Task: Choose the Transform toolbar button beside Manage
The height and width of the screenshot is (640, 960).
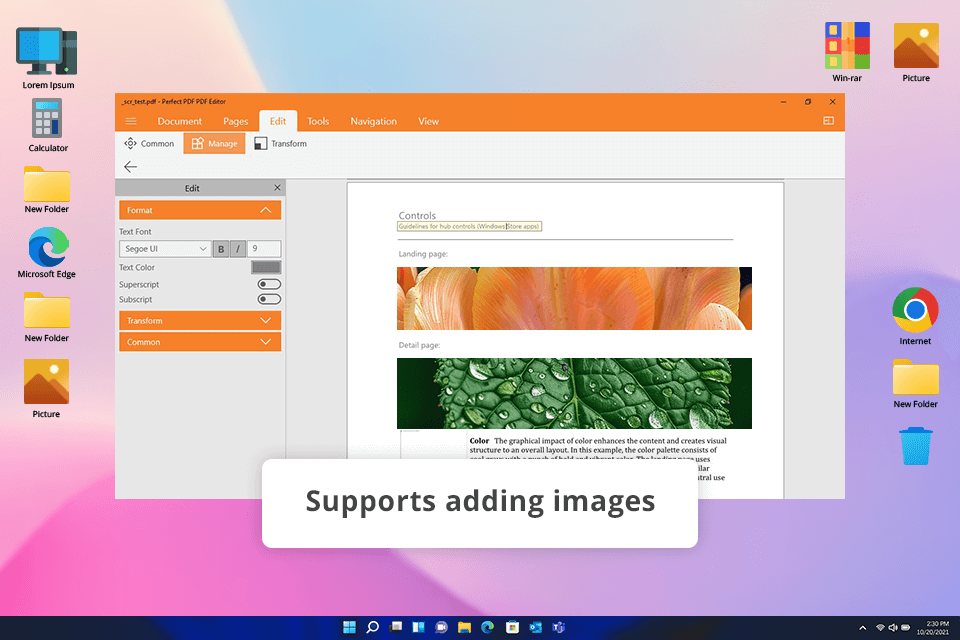Action: (x=280, y=143)
